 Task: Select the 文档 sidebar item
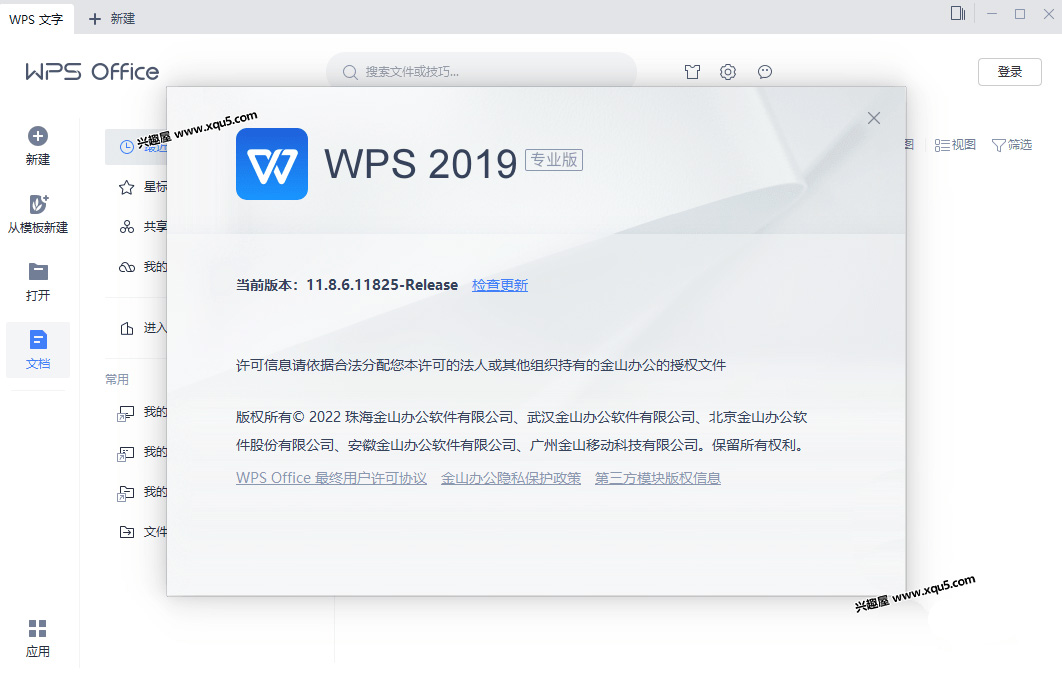(38, 350)
